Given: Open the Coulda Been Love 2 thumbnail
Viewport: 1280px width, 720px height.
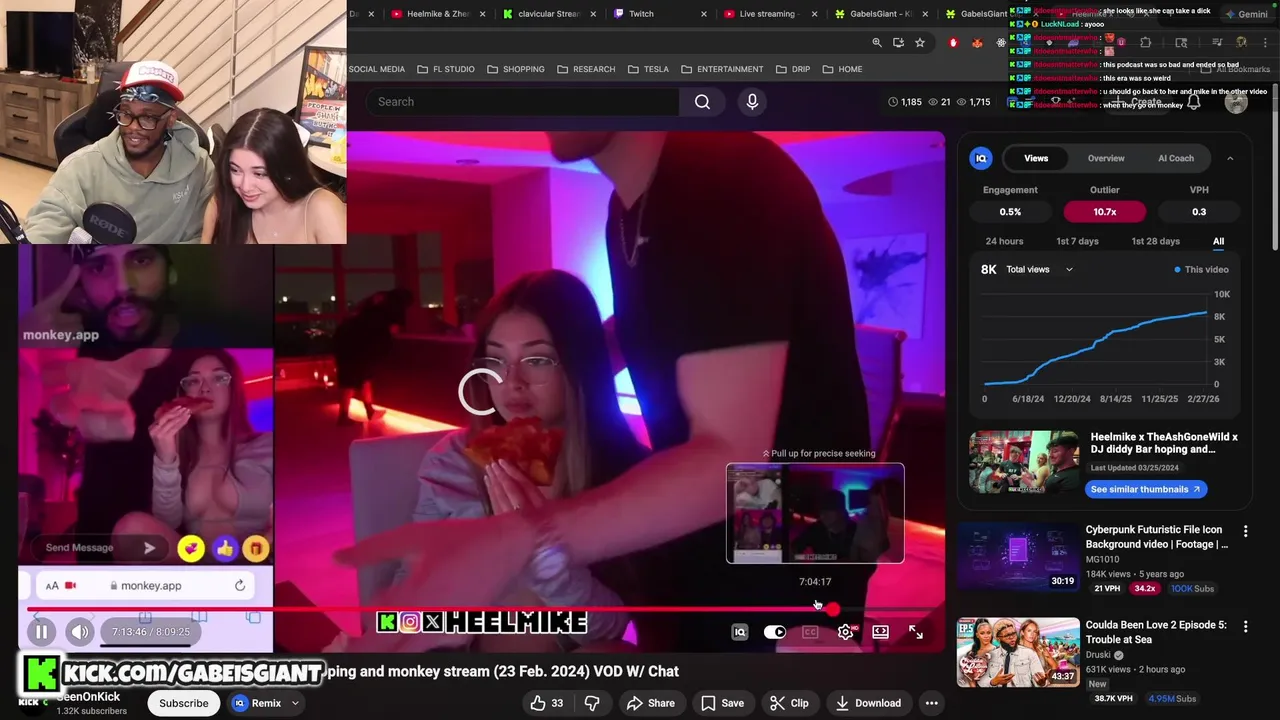Looking at the screenshot, I should point(1018,652).
